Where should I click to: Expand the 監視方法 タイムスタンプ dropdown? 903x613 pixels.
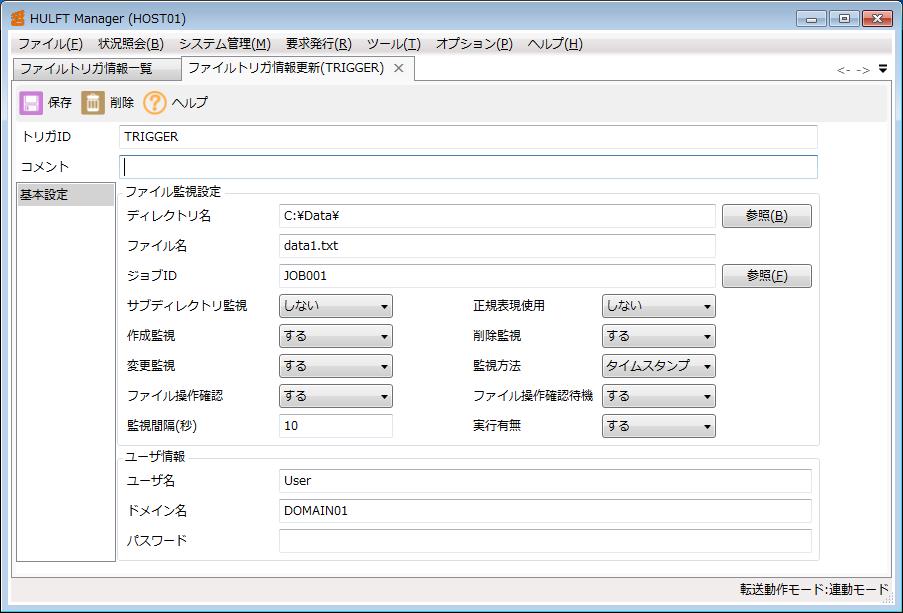659,366
